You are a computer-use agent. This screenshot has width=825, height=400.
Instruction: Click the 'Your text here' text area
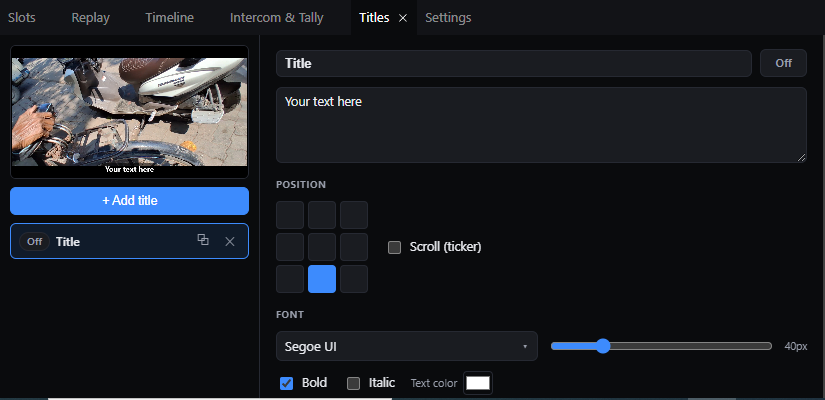(541, 125)
